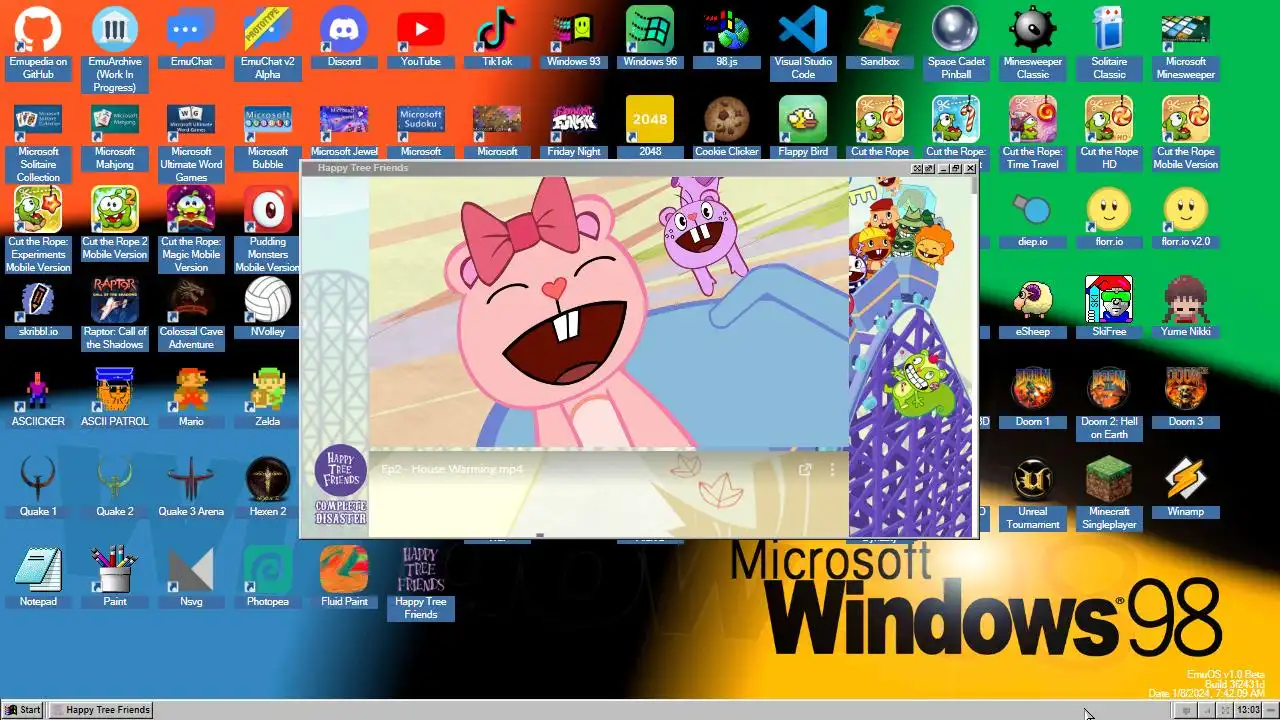Click the taskbar clock showing 13:03
1280x720 pixels.
(x=1248, y=710)
